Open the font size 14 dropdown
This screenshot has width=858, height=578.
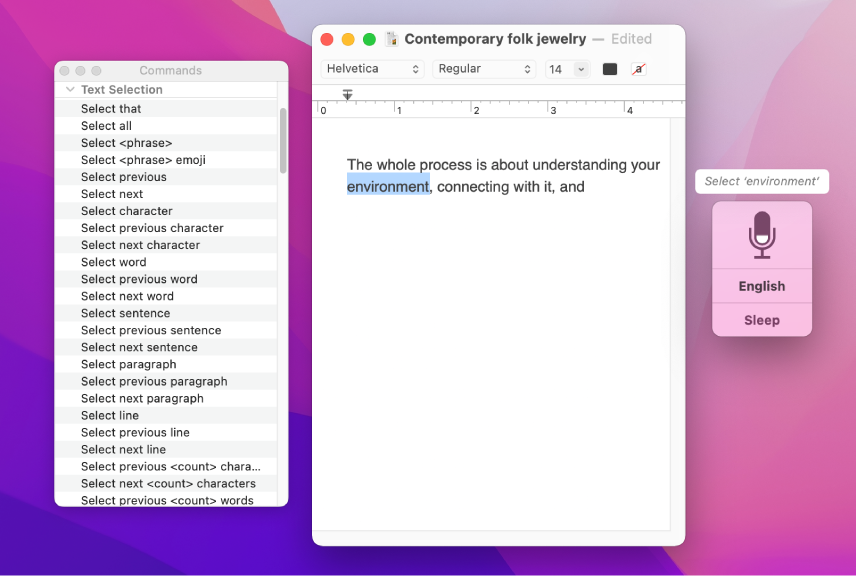click(x=566, y=69)
